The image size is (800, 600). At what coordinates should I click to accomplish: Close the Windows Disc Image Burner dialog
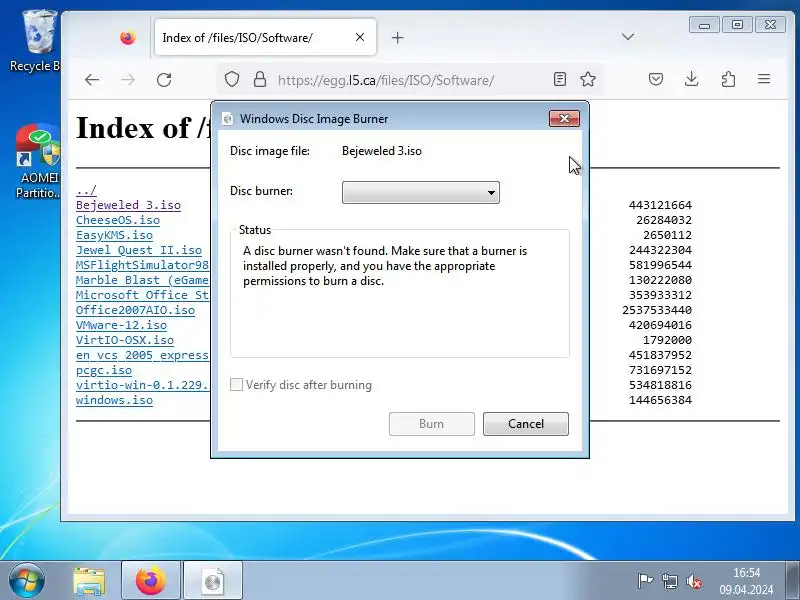point(564,118)
